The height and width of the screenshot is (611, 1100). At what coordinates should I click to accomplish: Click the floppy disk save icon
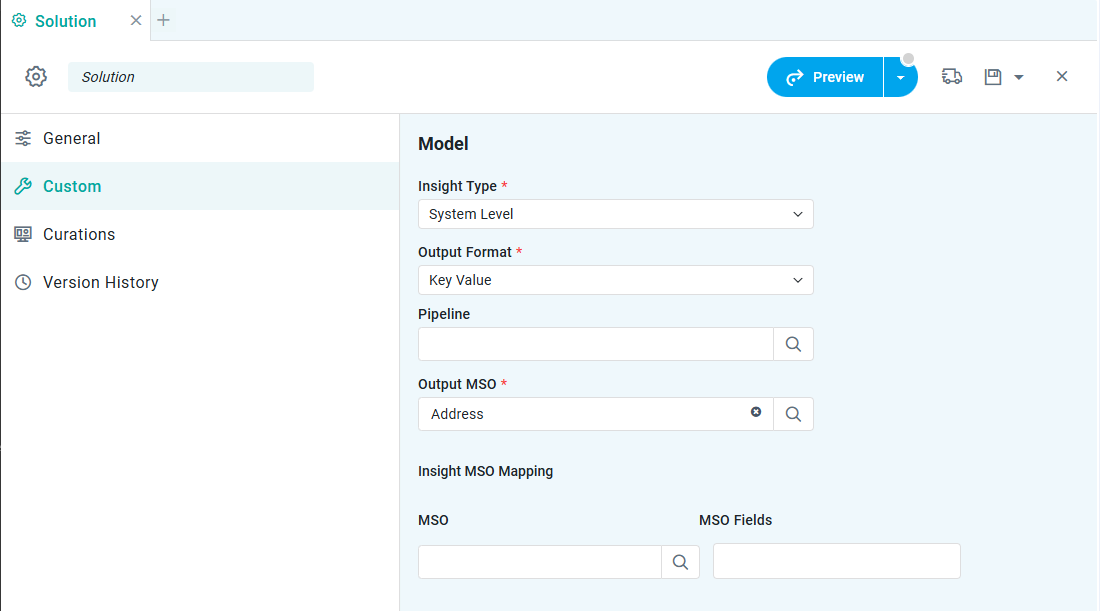[x=993, y=77]
